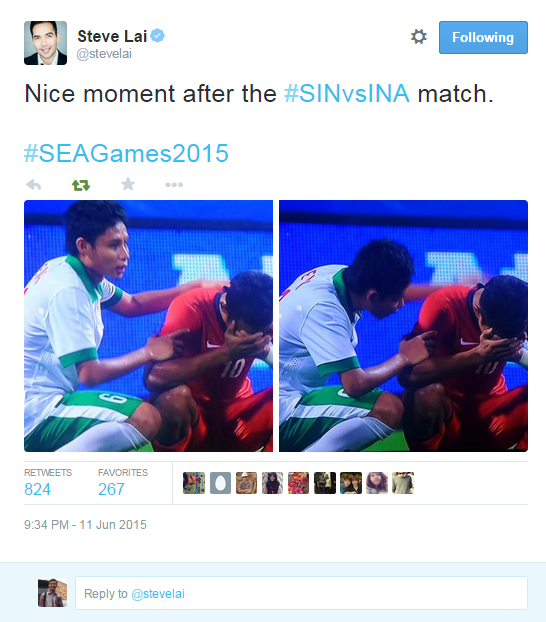View the left match photo
Screen dimensions: 546x622
point(148,326)
